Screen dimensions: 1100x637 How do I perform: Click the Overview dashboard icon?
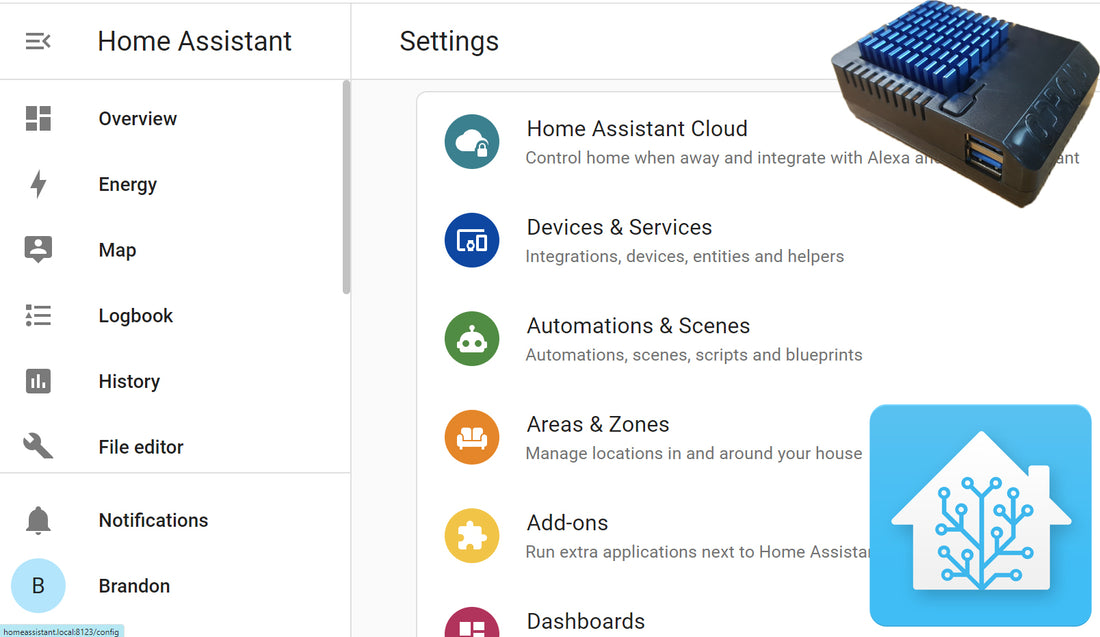click(38, 118)
